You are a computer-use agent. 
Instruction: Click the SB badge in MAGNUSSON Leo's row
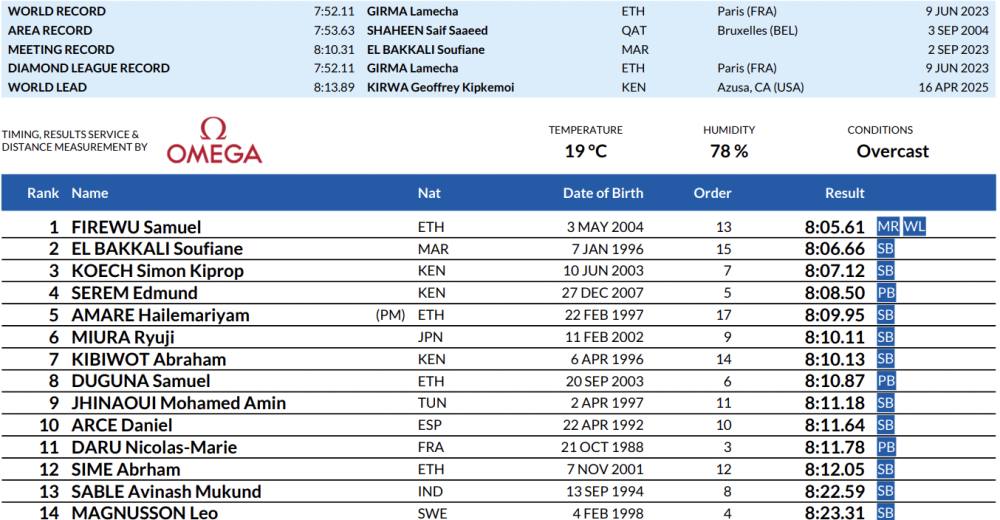[885, 512]
